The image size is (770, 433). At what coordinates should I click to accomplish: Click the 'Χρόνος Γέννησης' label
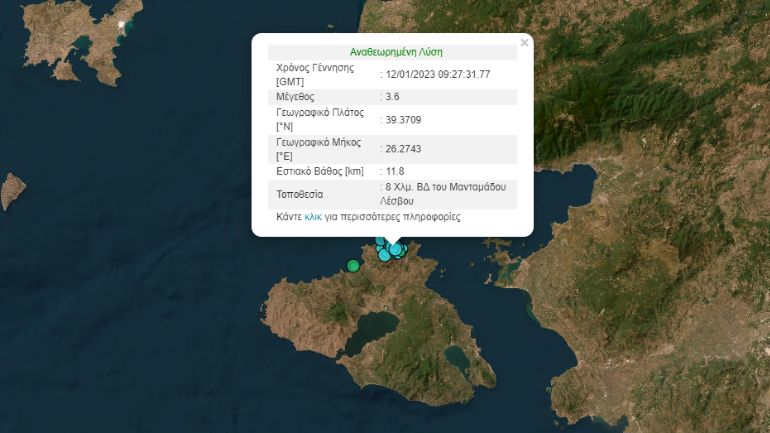[315, 68]
